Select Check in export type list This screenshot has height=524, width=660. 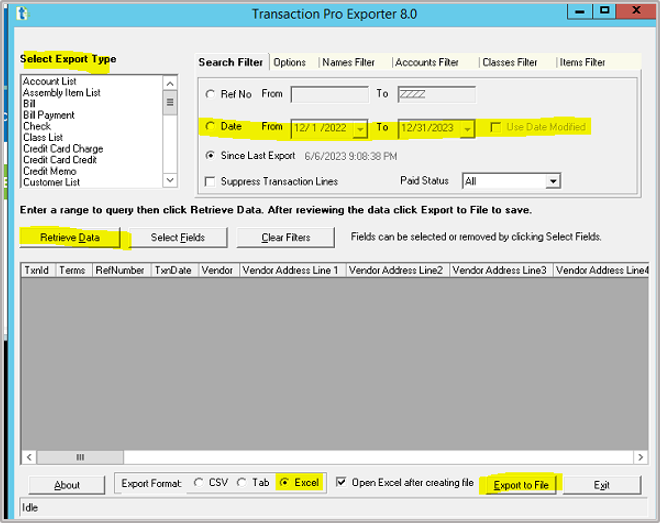(x=37, y=126)
